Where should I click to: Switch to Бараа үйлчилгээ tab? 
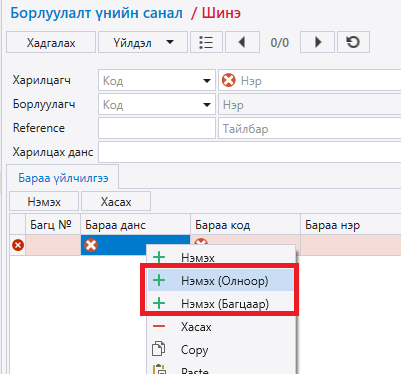[x=63, y=178]
